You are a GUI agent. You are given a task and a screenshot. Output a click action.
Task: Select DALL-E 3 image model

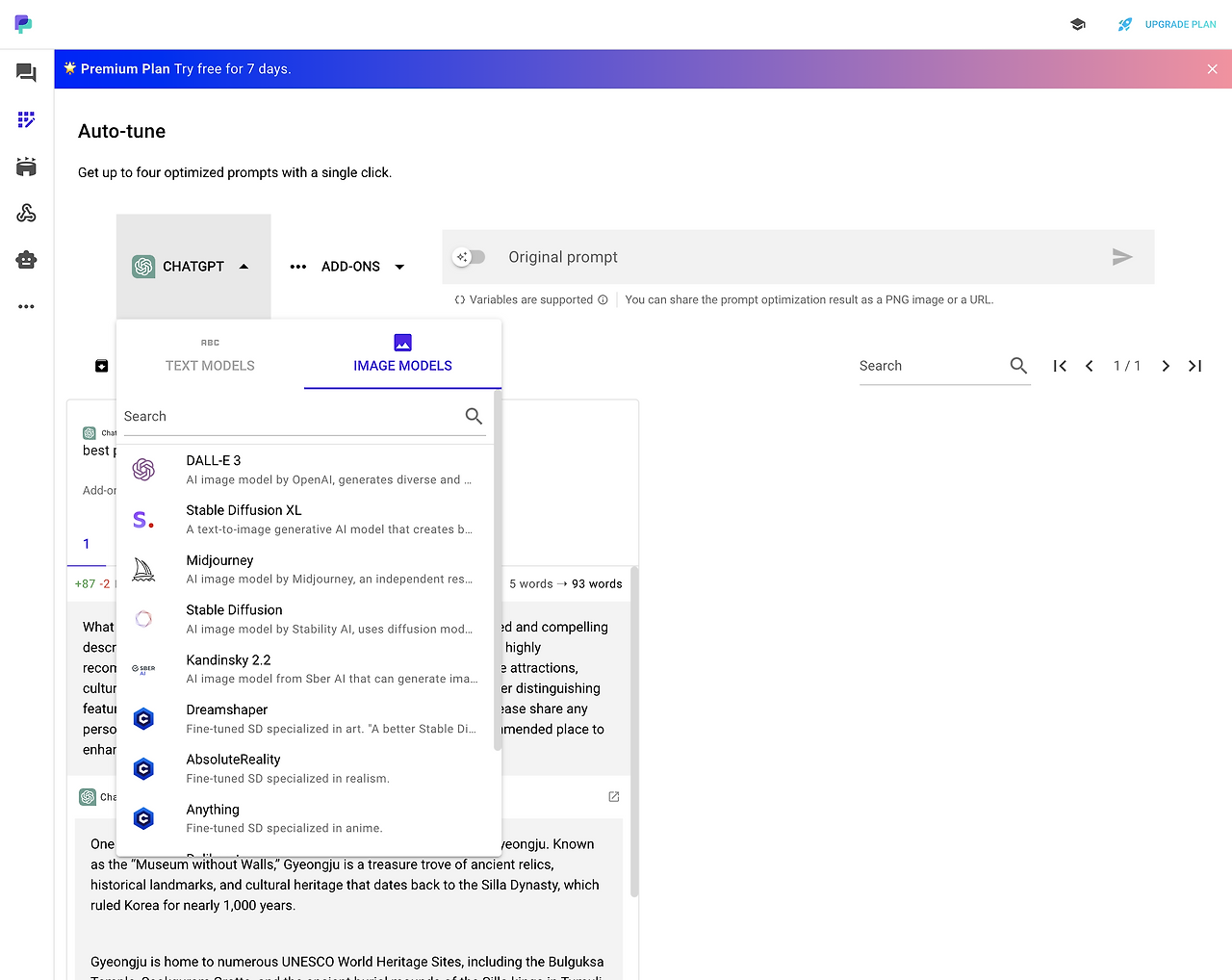point(305,470)
